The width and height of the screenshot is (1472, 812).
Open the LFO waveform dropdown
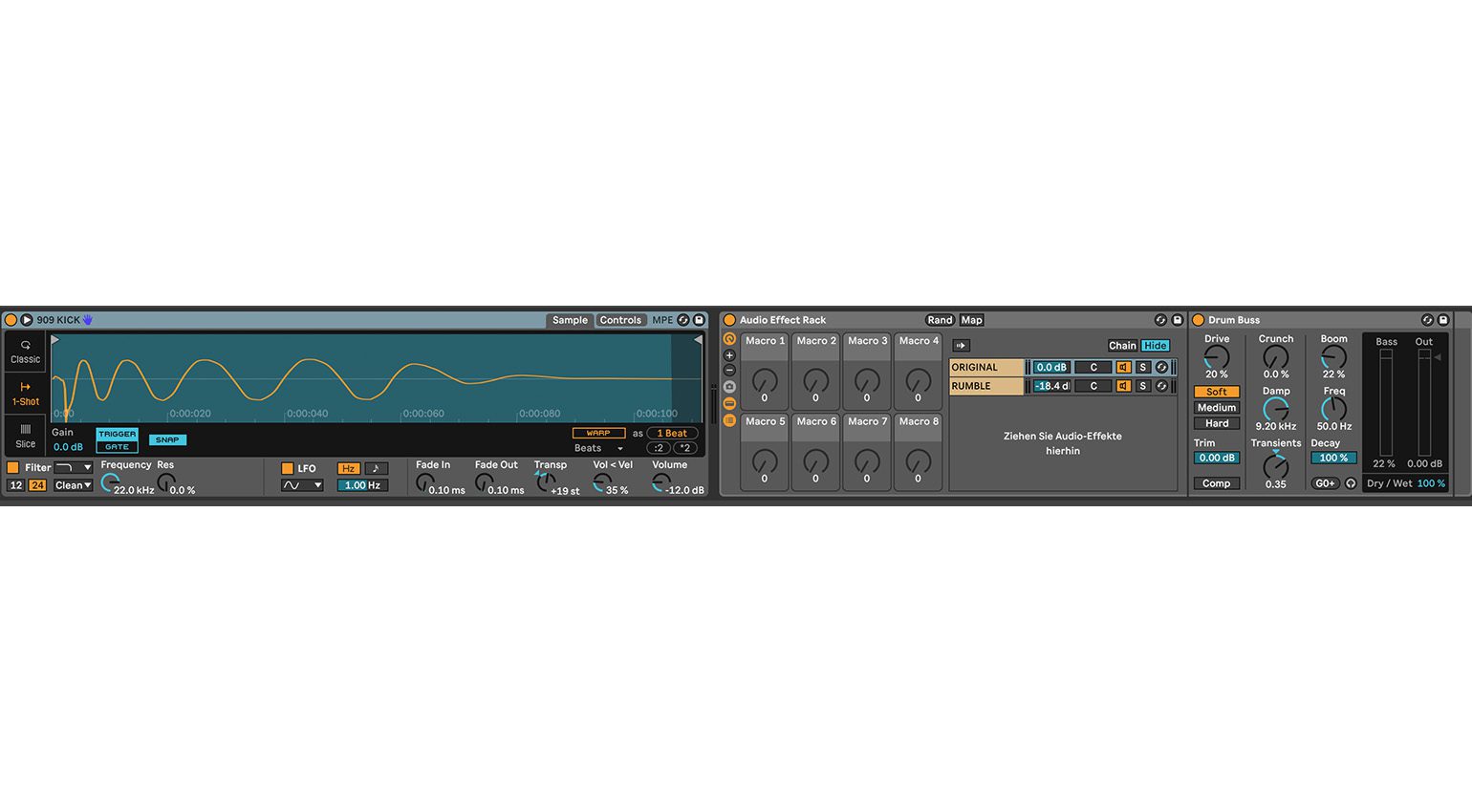pos(302,485)
